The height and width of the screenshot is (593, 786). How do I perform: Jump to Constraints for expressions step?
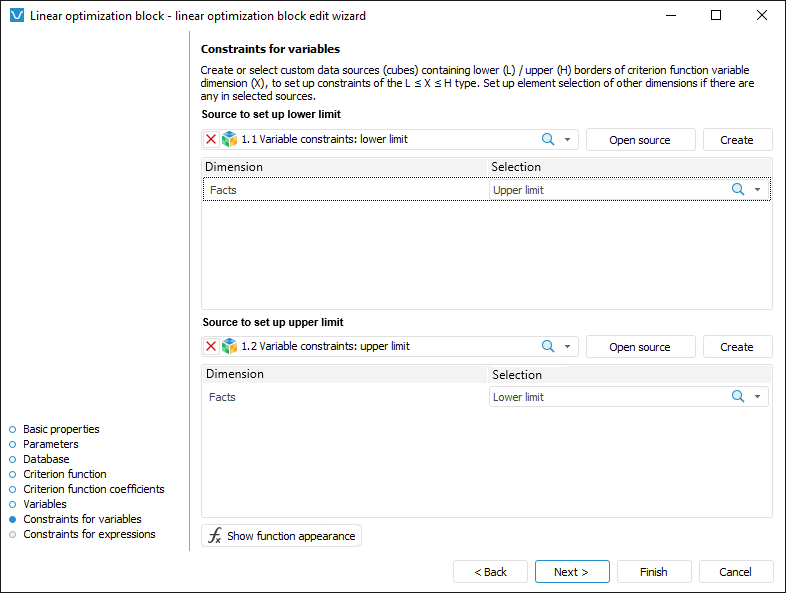coord(89,534)
